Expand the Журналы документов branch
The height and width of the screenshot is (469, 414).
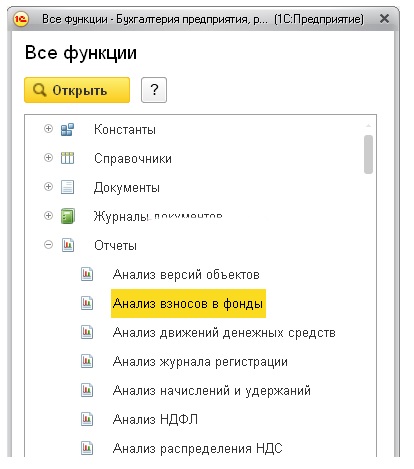[48, 215]
